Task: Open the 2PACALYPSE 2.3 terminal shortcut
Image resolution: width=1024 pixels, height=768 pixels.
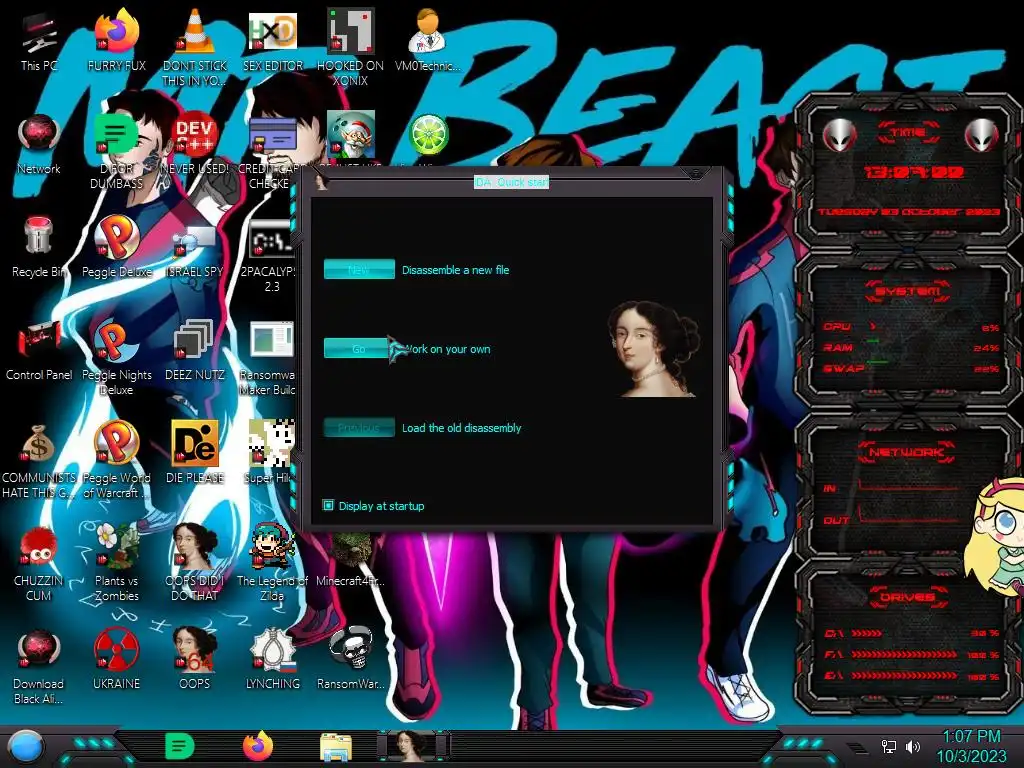Action: 270,253
